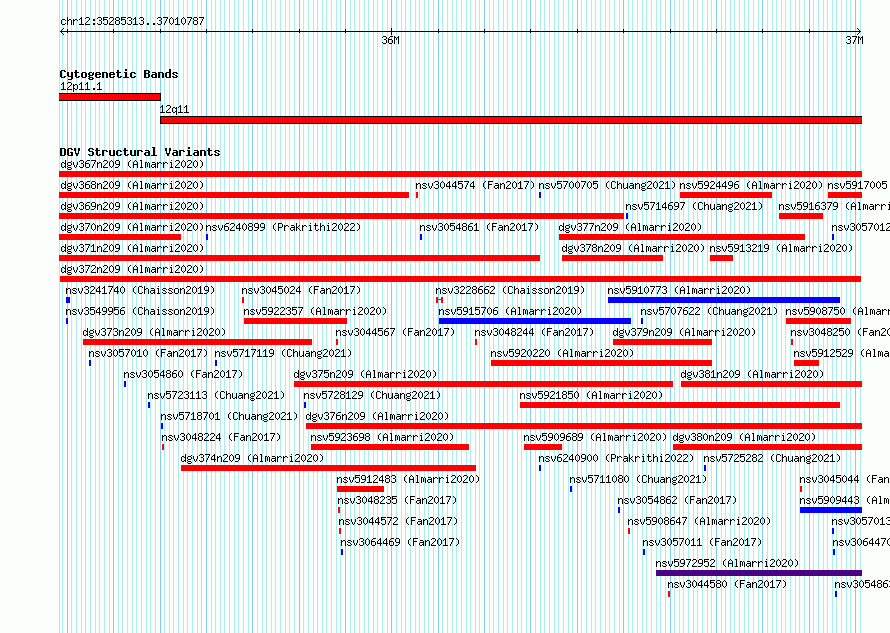
Task: Click dgv381n209 (Almarri2020) label
Action: pos(752,374)
